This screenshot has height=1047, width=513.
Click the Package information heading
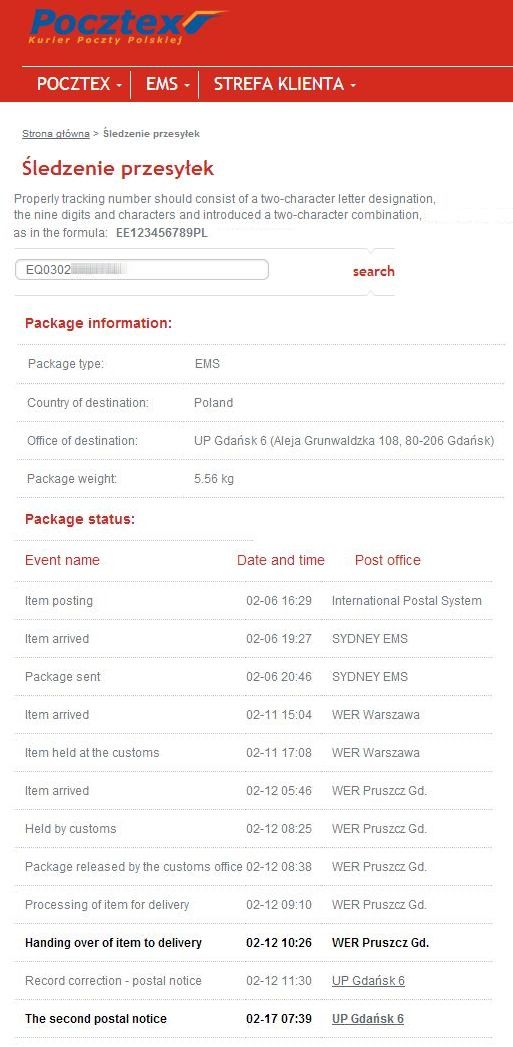[98, 323]
